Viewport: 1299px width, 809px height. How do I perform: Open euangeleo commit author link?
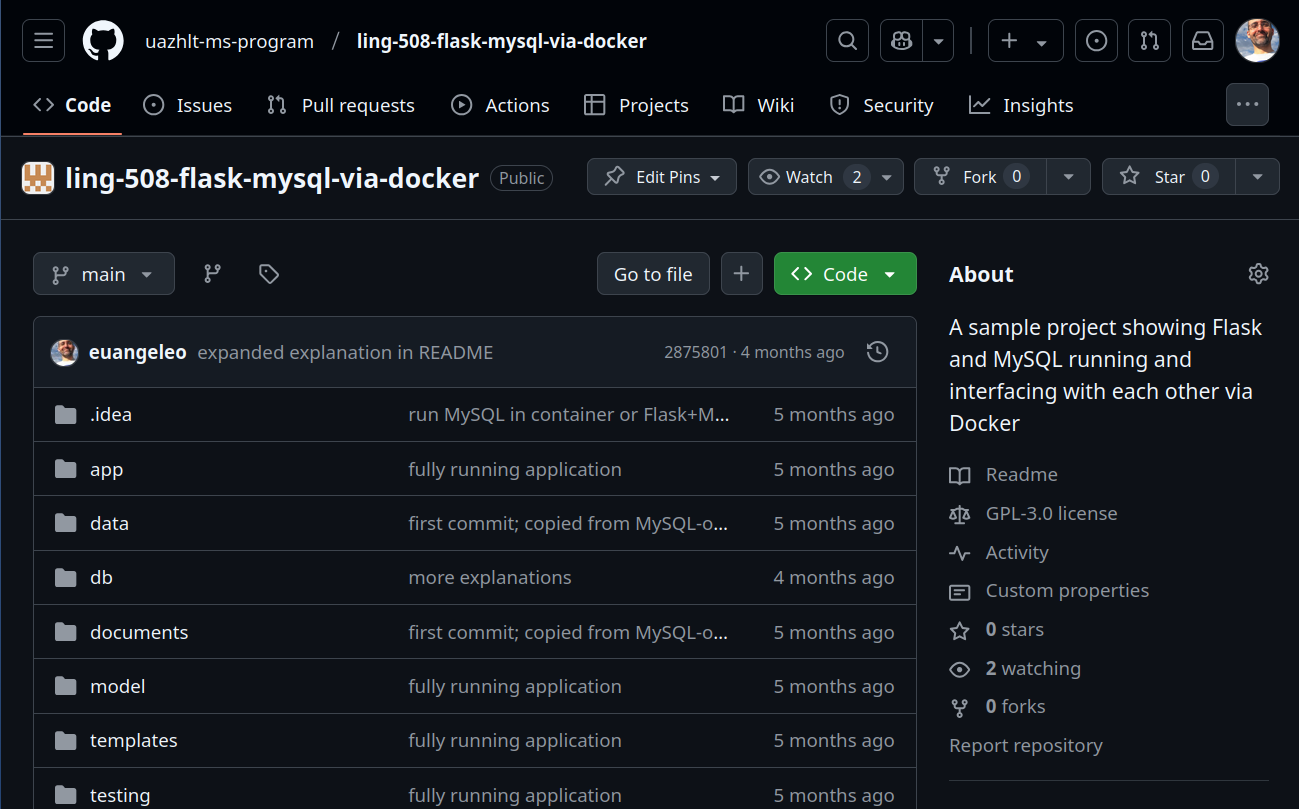tap(138, 352)
